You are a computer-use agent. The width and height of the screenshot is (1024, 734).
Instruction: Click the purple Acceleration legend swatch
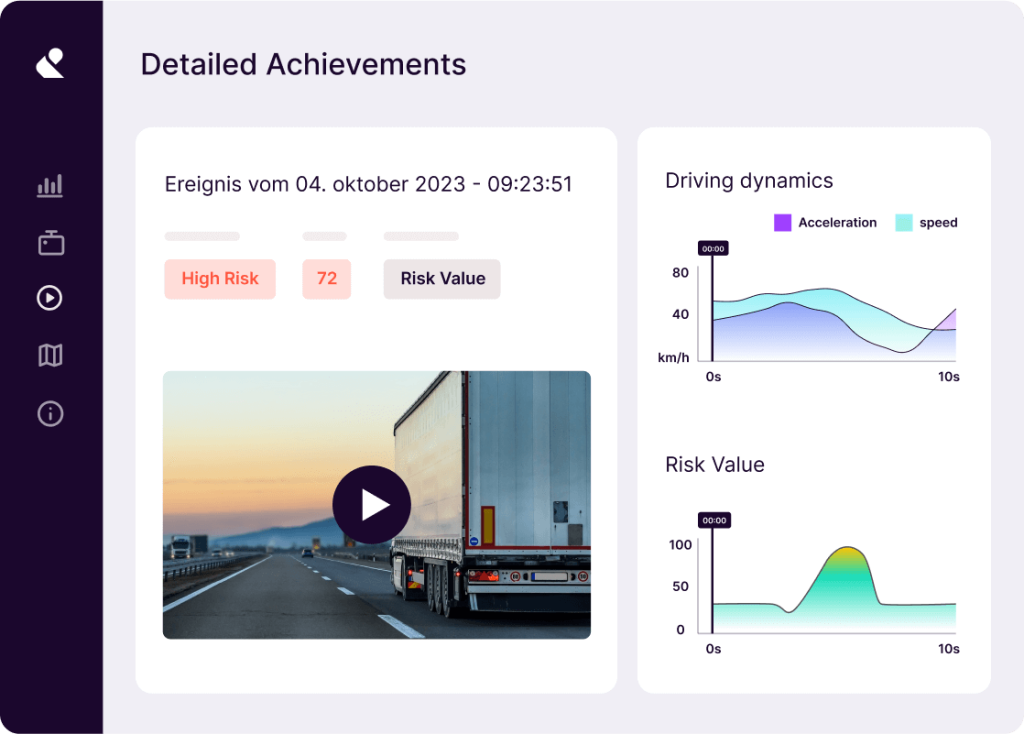tap(782, 223)
